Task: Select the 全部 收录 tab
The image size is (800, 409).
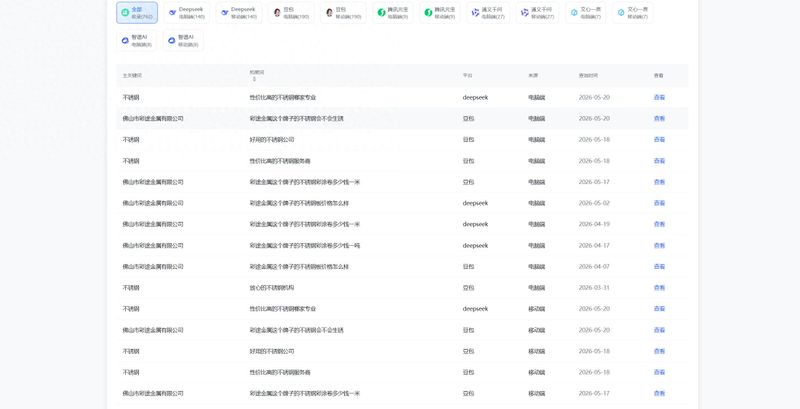Action: [137, 13]
